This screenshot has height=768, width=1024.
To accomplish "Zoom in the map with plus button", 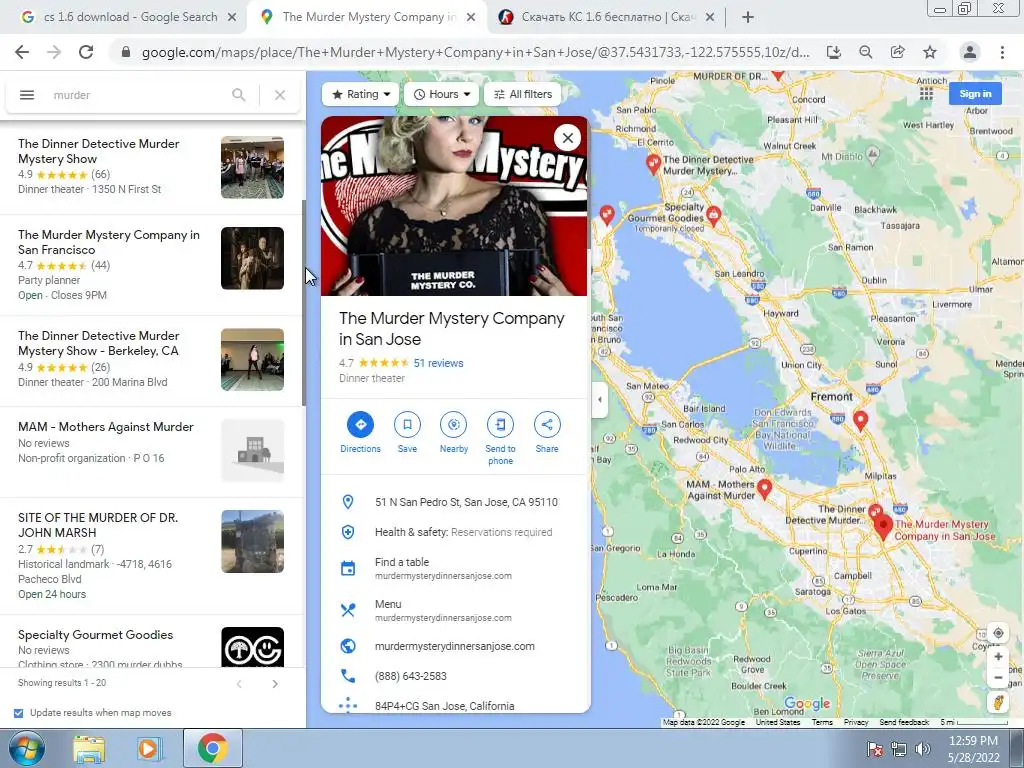I will pos(998,656).
